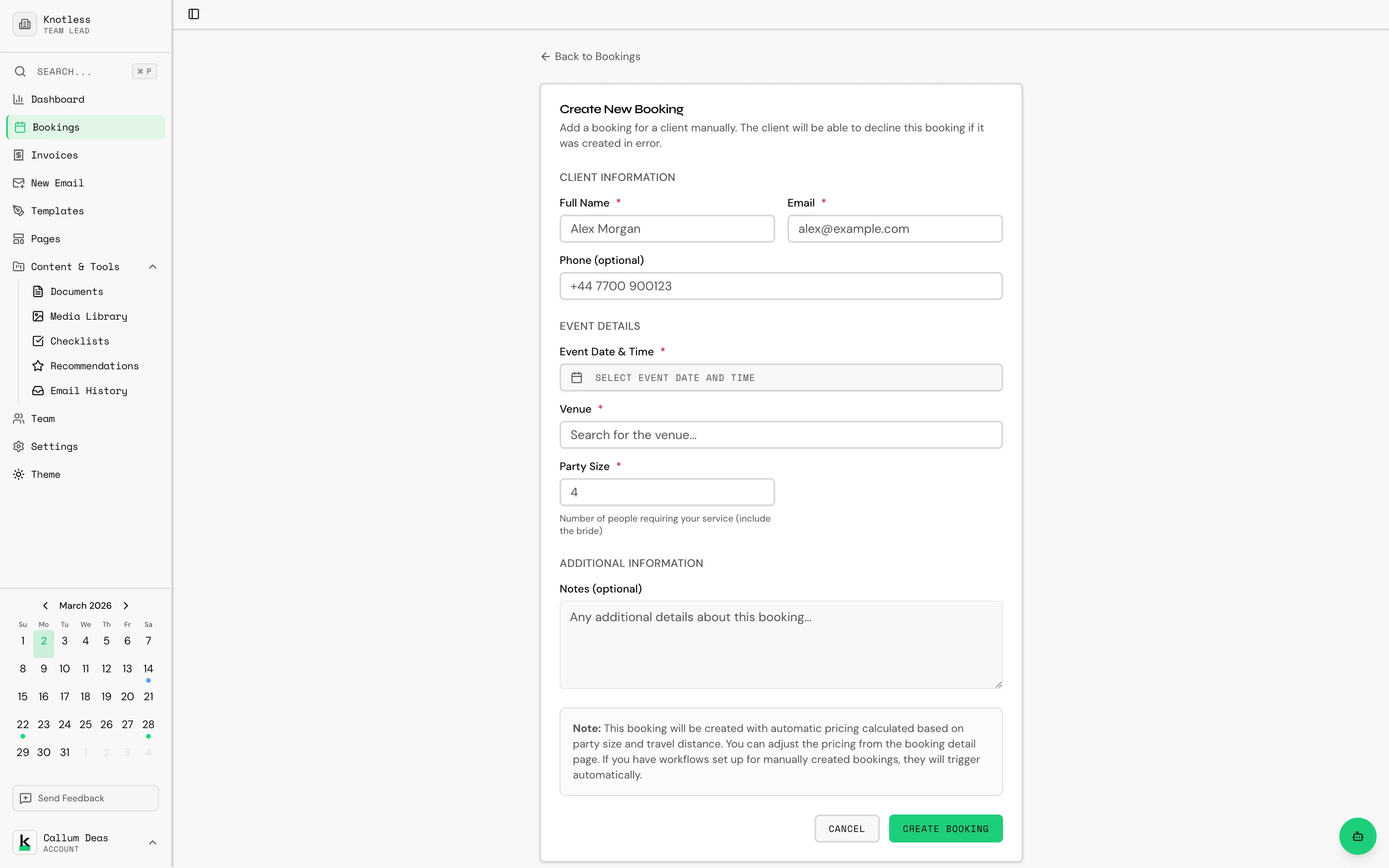Switch to the Bookings section
Screen dimensions: 1389x868
tap(56, 126)
